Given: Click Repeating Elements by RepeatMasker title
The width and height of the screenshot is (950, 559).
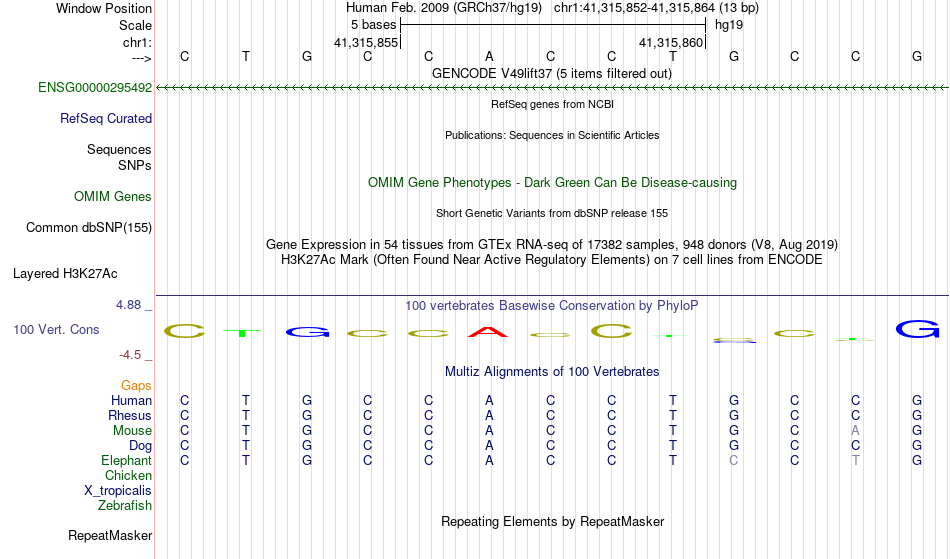Looking at the screenshot, I should tap(553, 521).
